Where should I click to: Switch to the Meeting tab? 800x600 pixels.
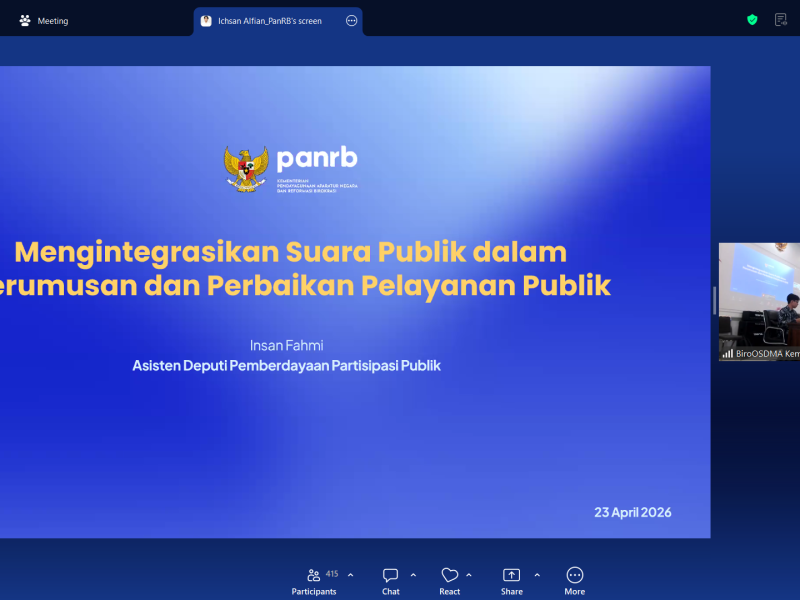click(x=52, y=21)
